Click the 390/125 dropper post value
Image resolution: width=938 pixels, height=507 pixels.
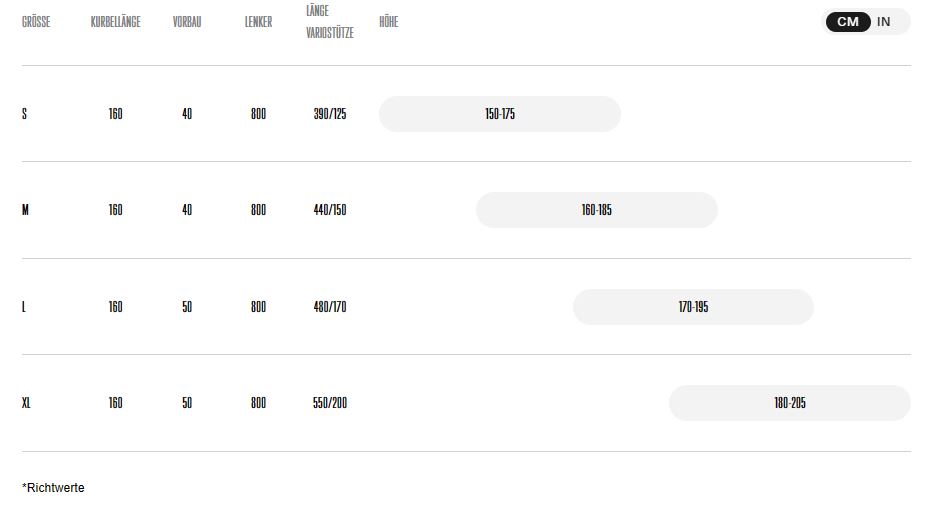(330, 114)
